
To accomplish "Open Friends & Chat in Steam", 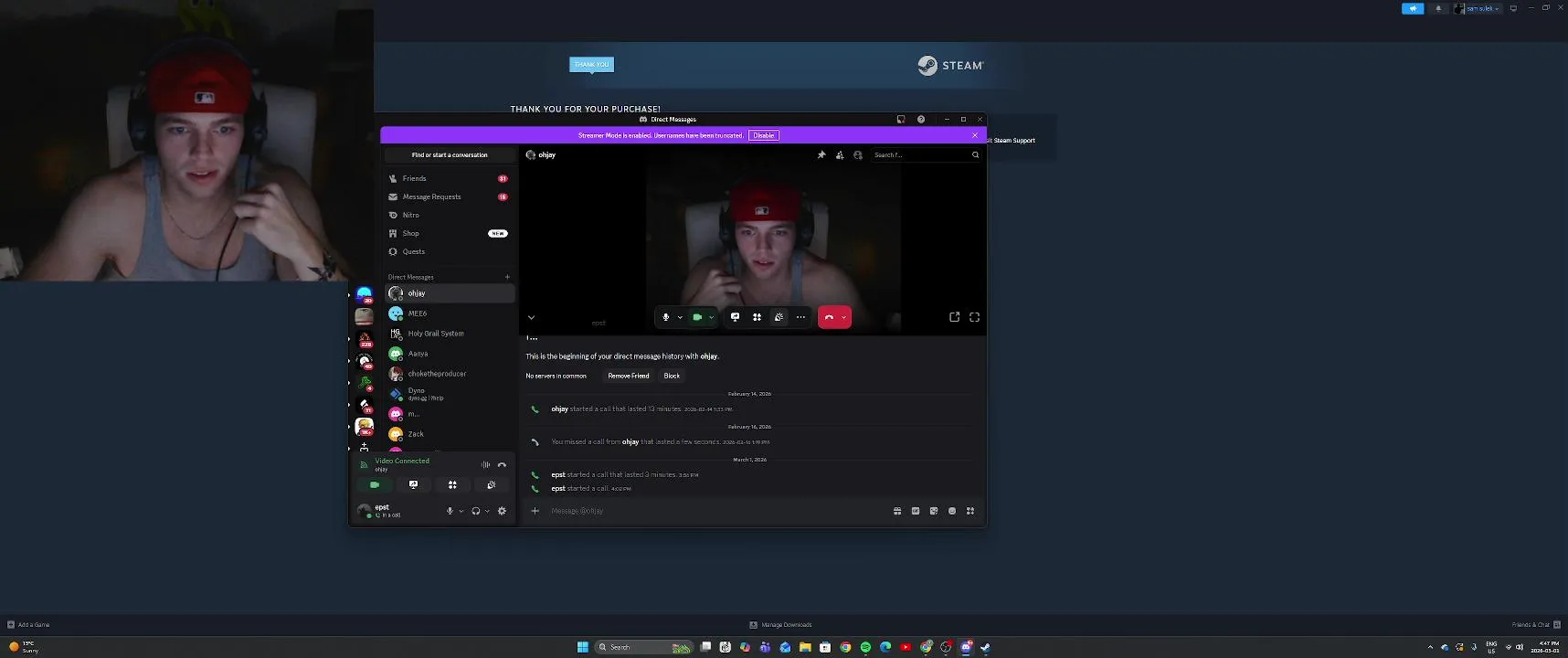I will (x=1535, y=625).
